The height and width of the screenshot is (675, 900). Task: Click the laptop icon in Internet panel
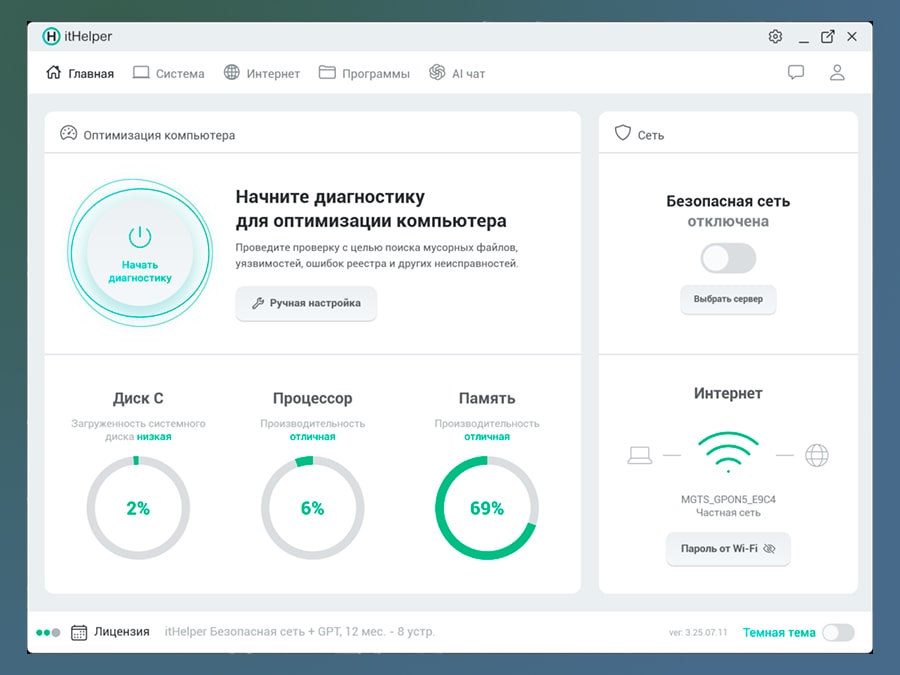[x=640, y=456]
